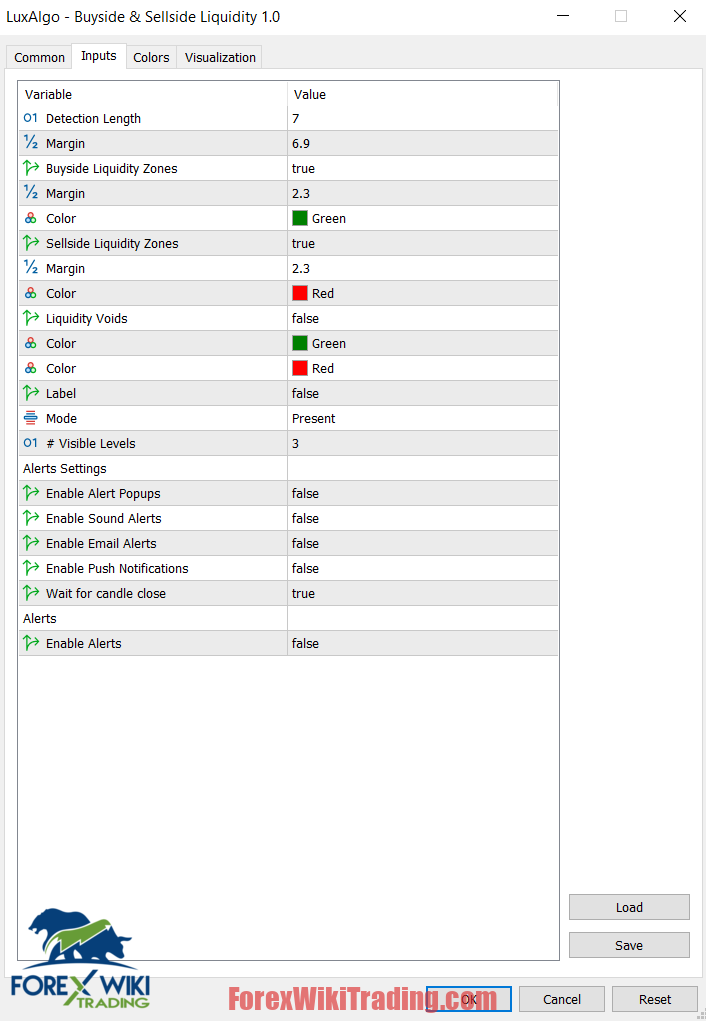
Task: Click the Save button
Action: click(x=629, y=945)
